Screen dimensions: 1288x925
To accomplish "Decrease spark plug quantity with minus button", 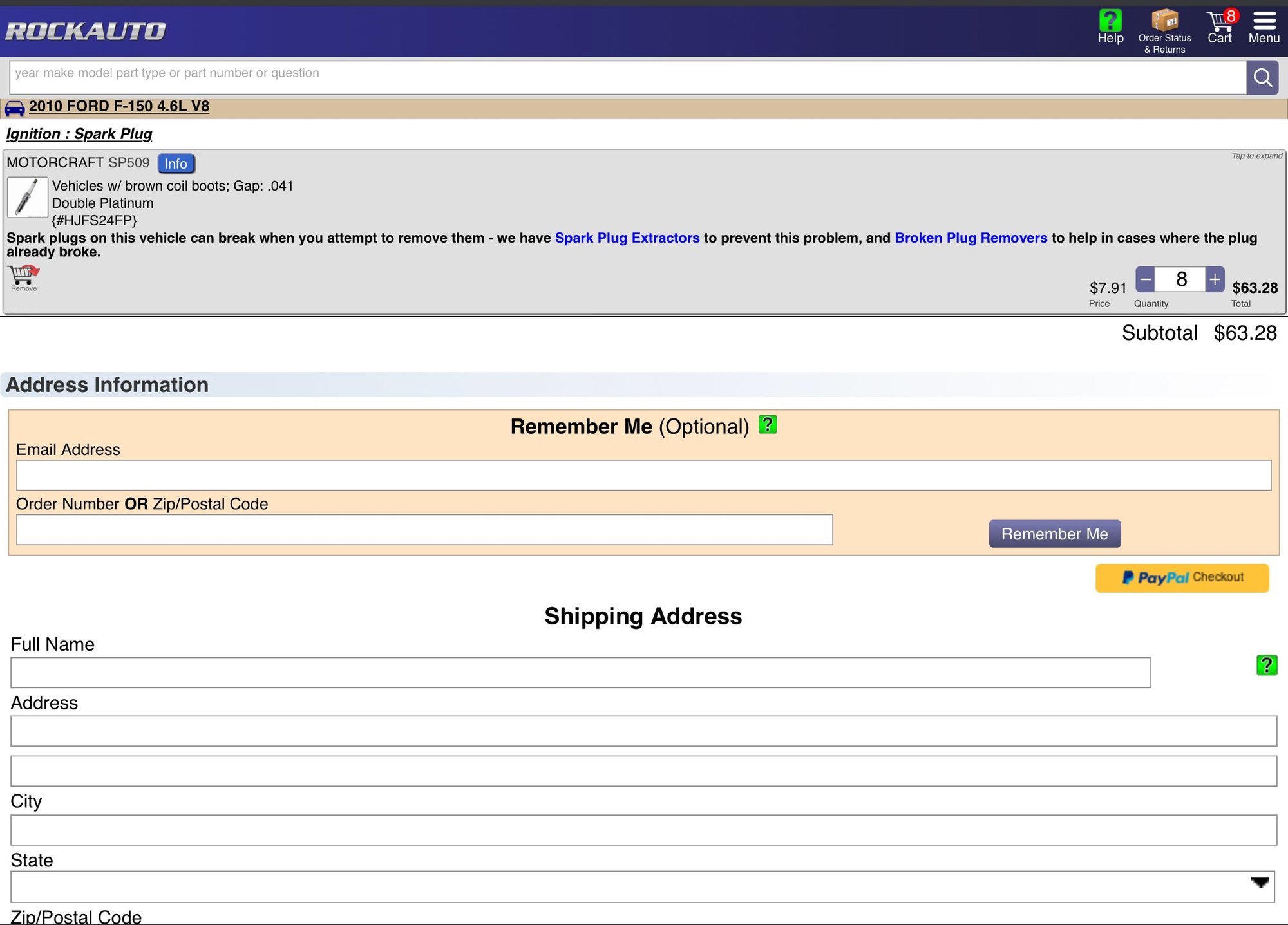I will (1145, 279).
